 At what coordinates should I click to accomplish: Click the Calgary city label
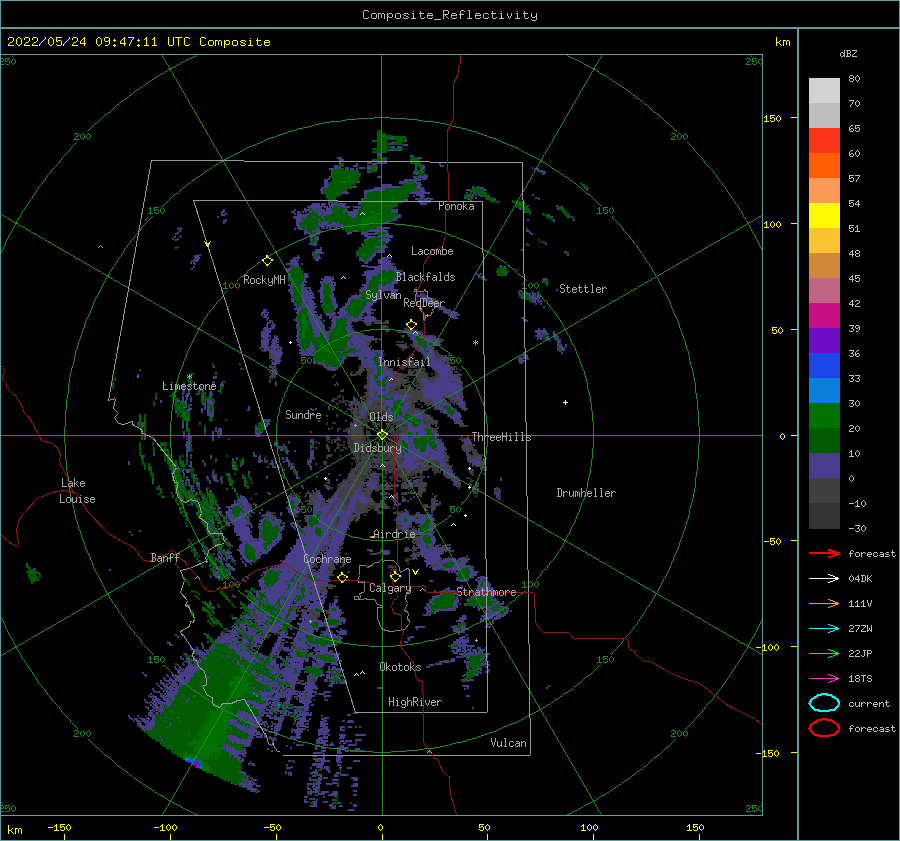(390, 588)
